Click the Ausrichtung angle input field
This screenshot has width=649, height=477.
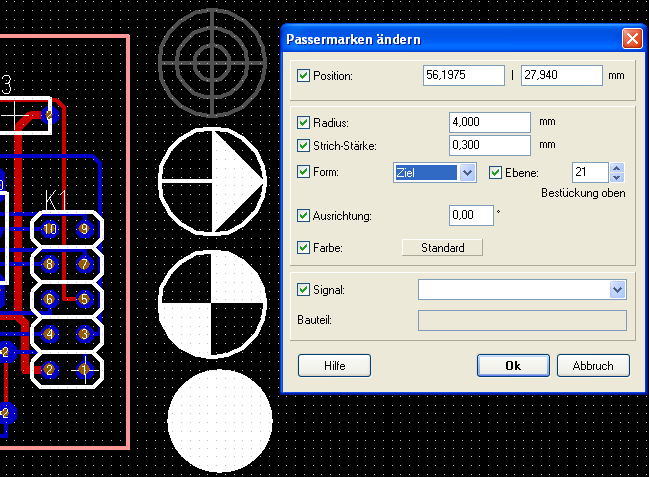471,215
